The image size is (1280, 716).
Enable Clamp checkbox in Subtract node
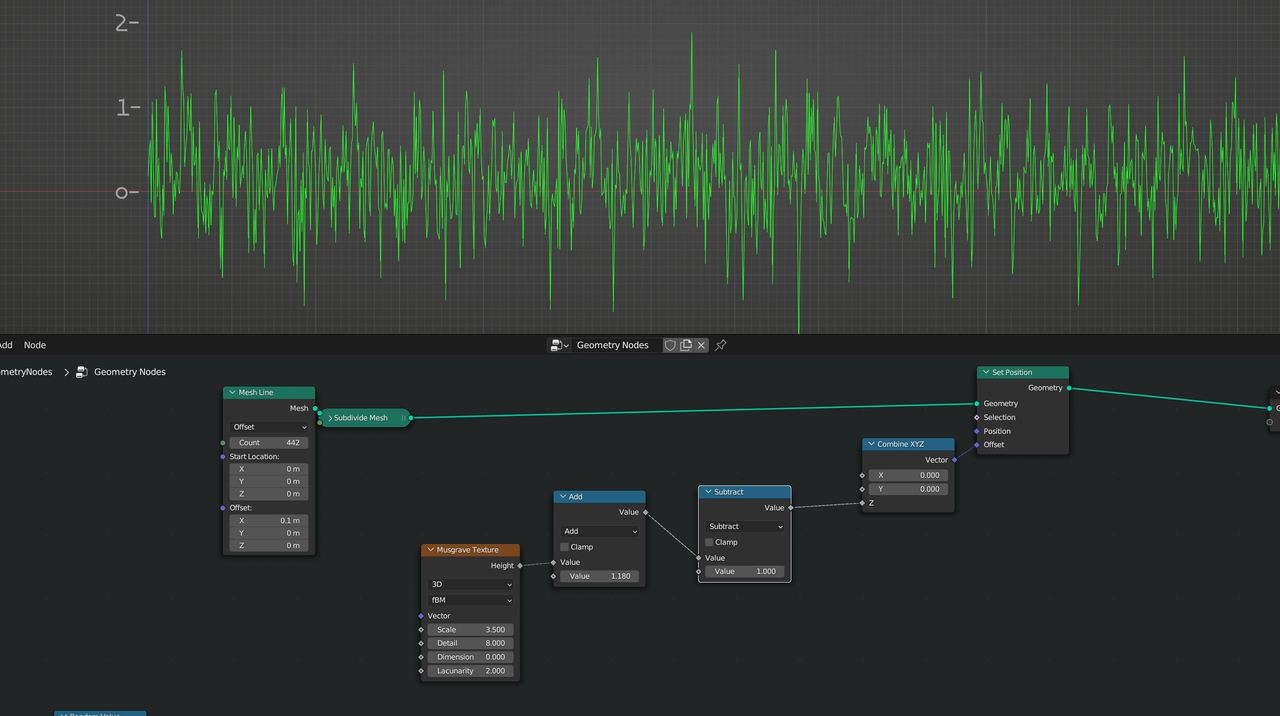pyautogui.click(x=709, y=542)
